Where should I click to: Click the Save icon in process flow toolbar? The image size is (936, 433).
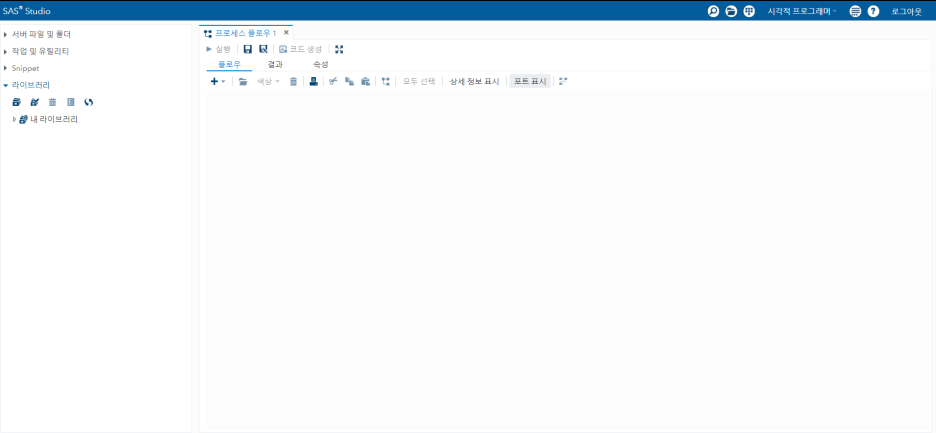(x=248, y=49)
